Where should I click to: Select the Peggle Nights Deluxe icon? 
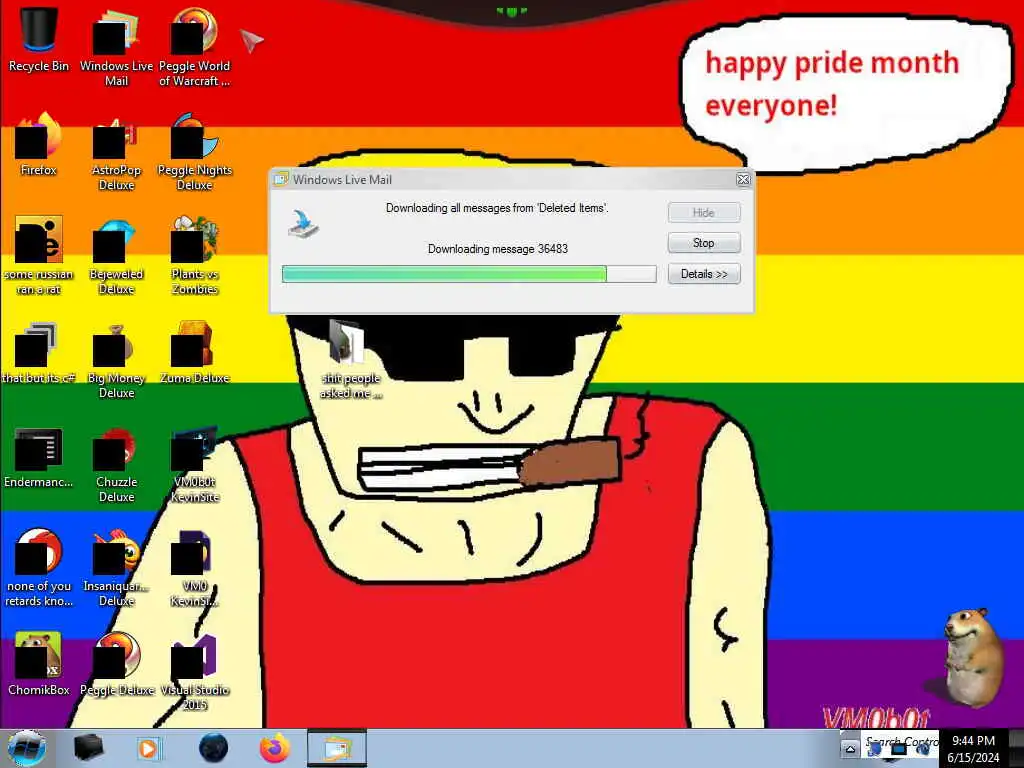pos(195,150)
